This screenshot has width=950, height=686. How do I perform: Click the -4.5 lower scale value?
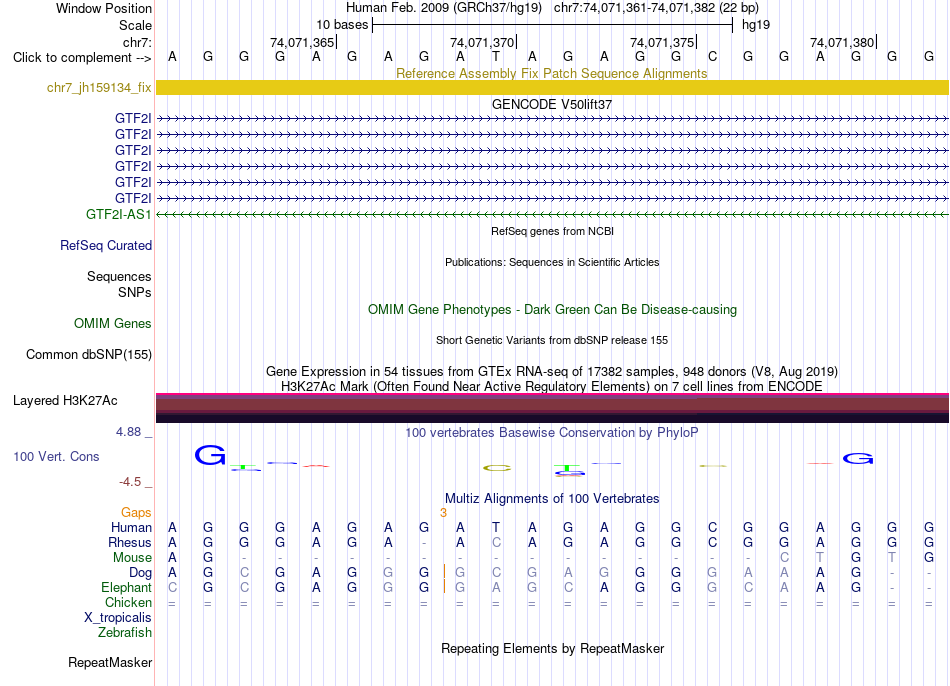pyautogui.click(x=130, y=482)
